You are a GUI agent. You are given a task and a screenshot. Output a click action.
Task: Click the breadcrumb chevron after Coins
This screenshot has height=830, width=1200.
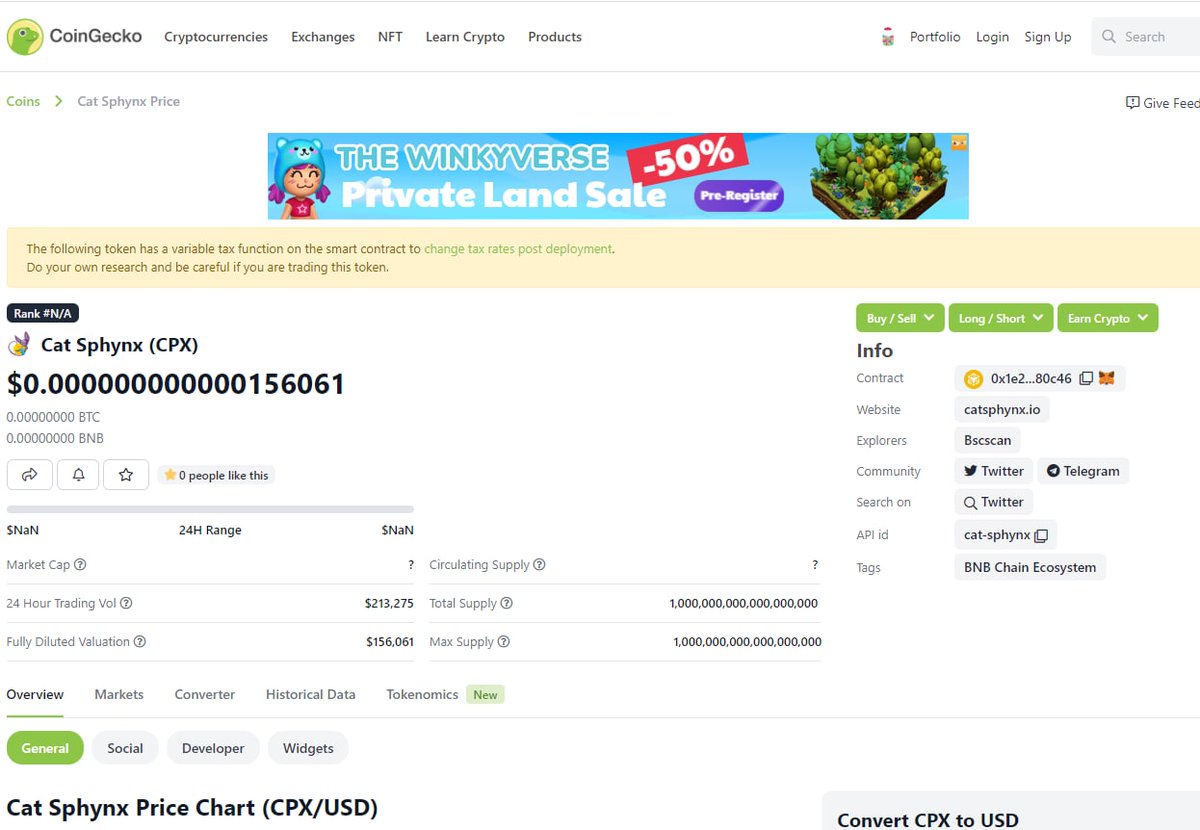(59, 101)
